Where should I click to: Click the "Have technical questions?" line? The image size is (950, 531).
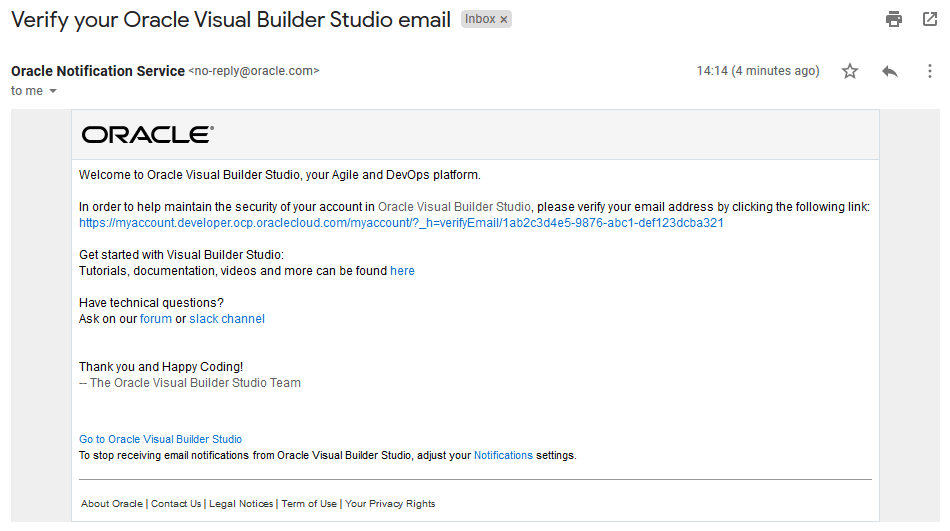click(x=151, y=303)
